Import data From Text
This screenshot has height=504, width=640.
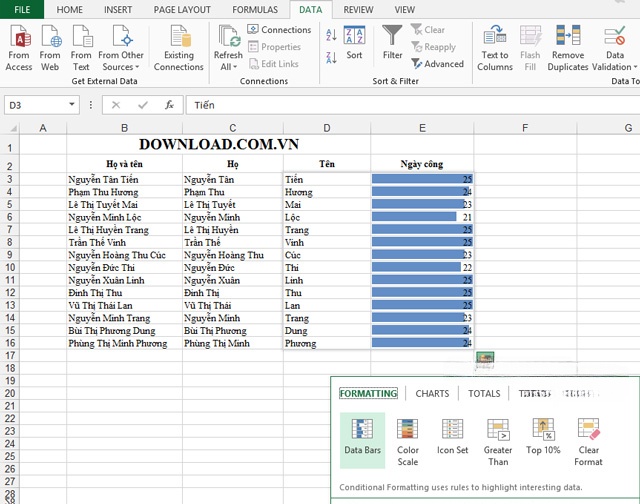[x=81, y=48]
